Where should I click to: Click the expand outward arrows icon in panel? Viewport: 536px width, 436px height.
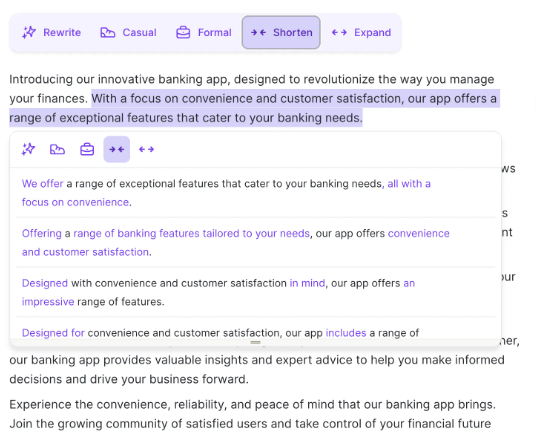[146, 149]
